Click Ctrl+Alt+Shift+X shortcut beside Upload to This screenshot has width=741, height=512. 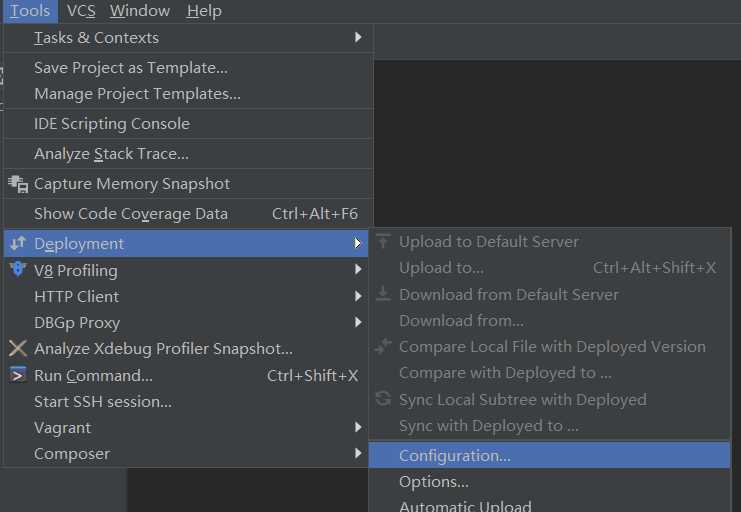click(655, 268)
